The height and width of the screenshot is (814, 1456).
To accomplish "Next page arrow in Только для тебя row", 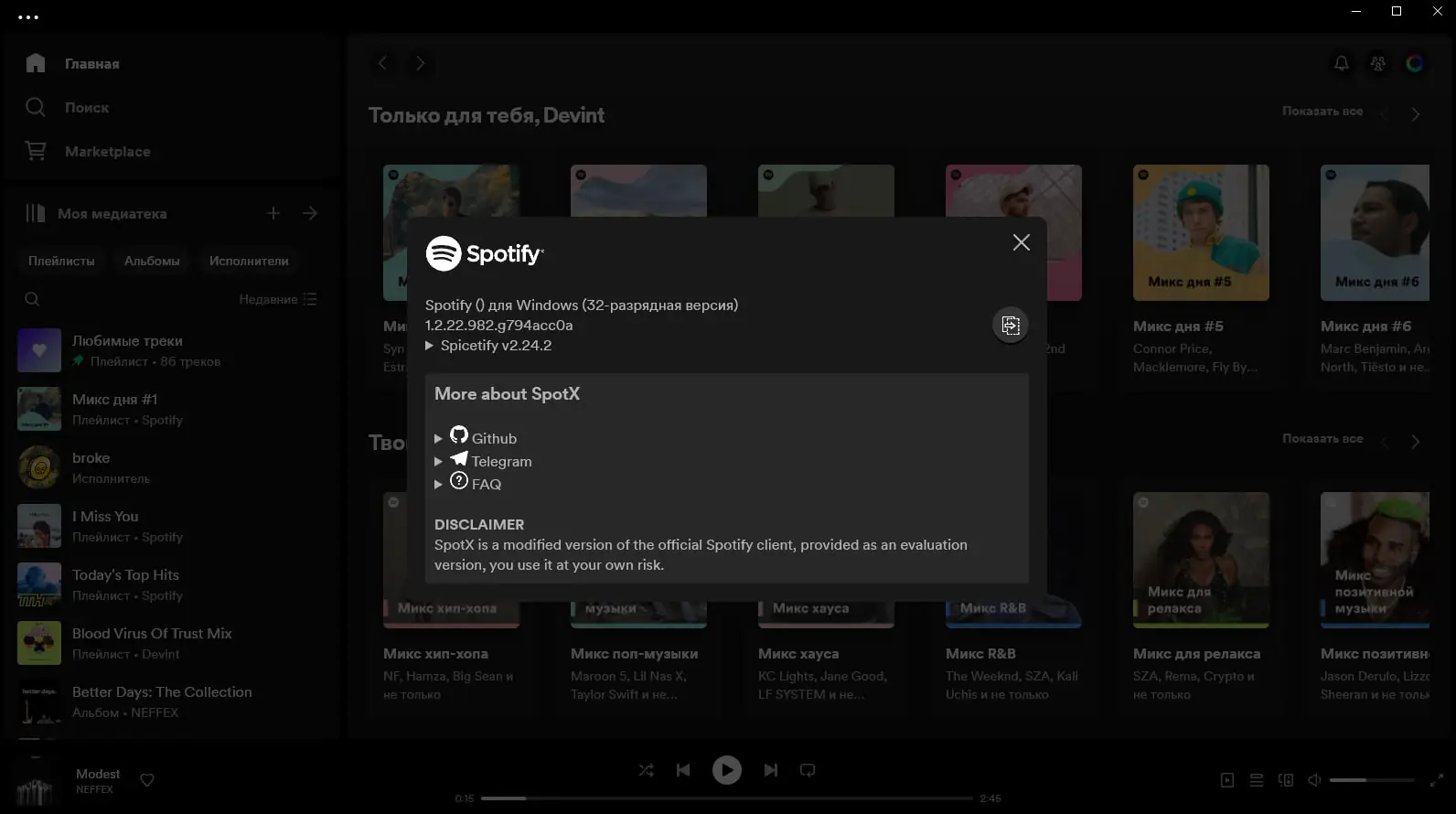I will [1416, 114].
